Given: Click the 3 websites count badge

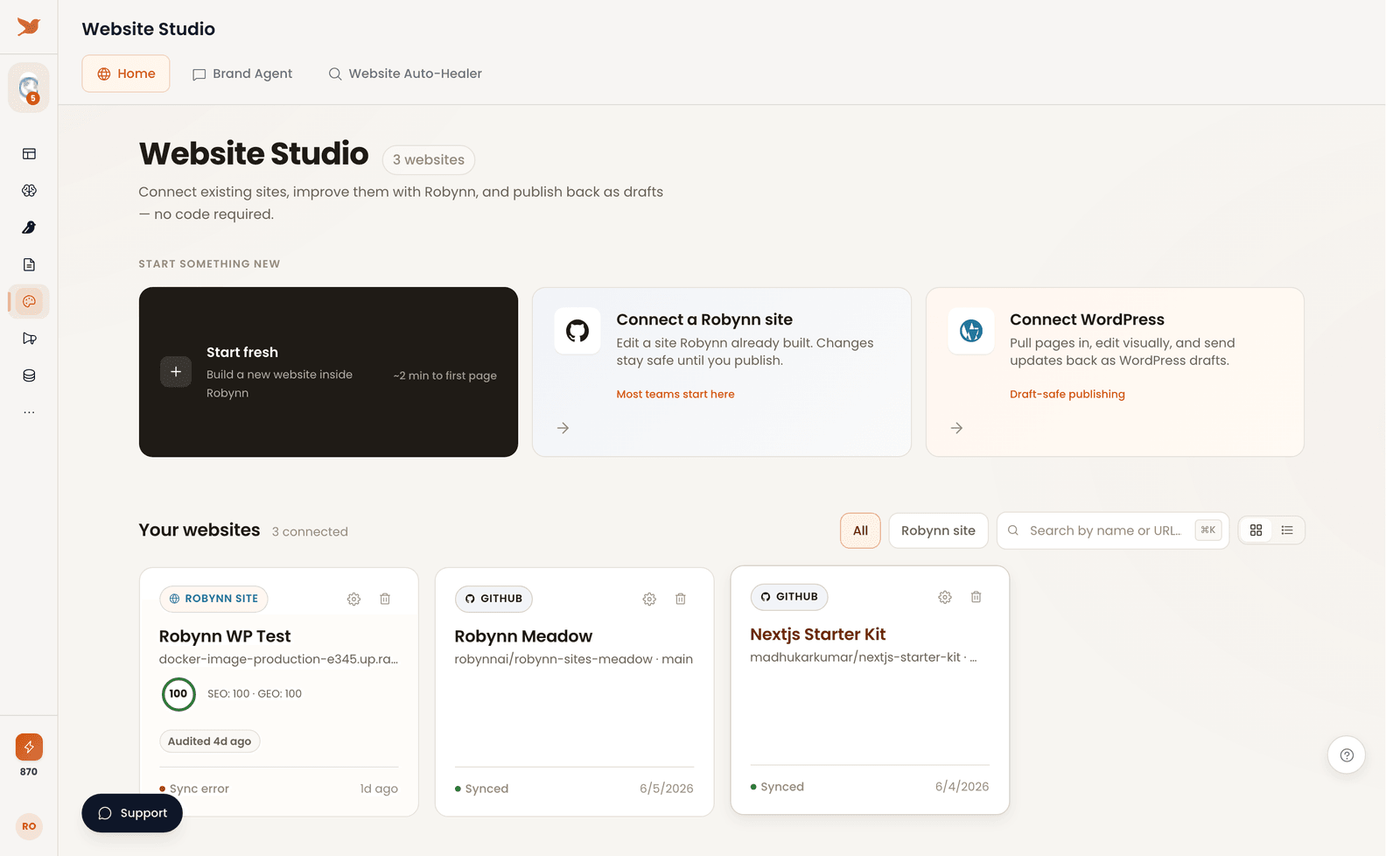Looking at the screenshot, I should tap(429, 160).
